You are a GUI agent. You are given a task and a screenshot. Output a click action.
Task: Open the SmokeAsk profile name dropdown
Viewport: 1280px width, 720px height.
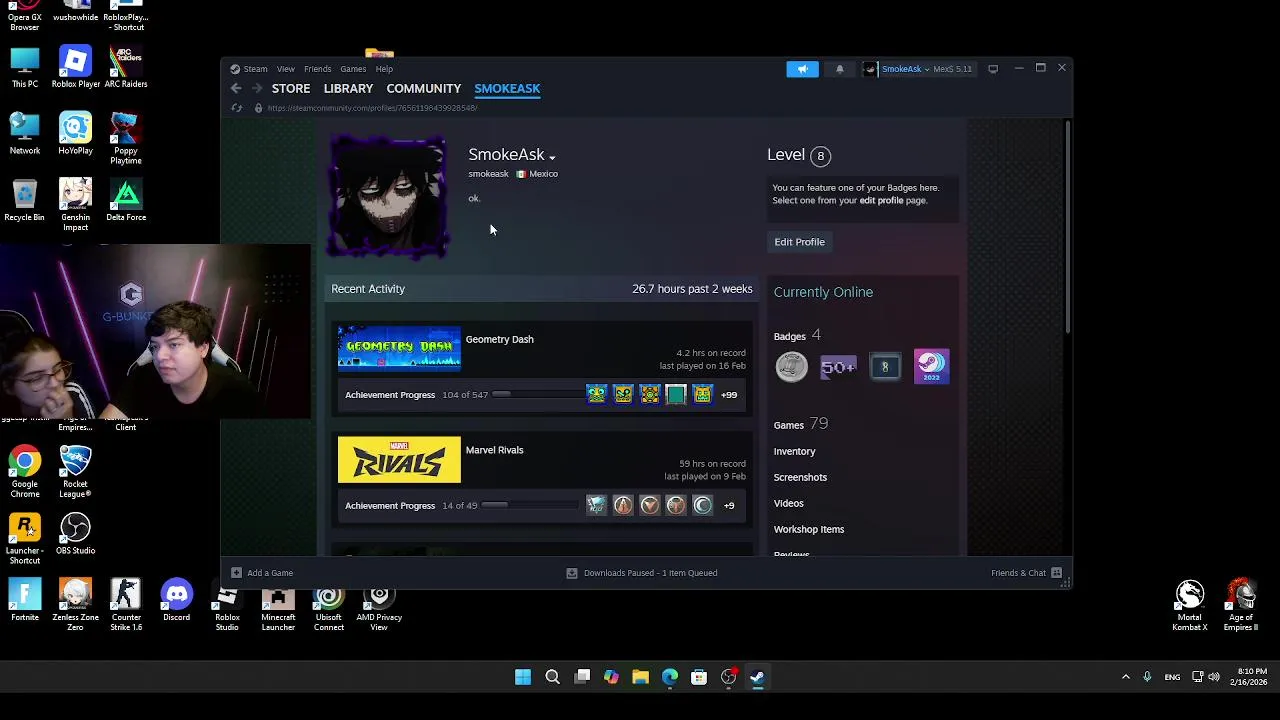tap(552, 157)
